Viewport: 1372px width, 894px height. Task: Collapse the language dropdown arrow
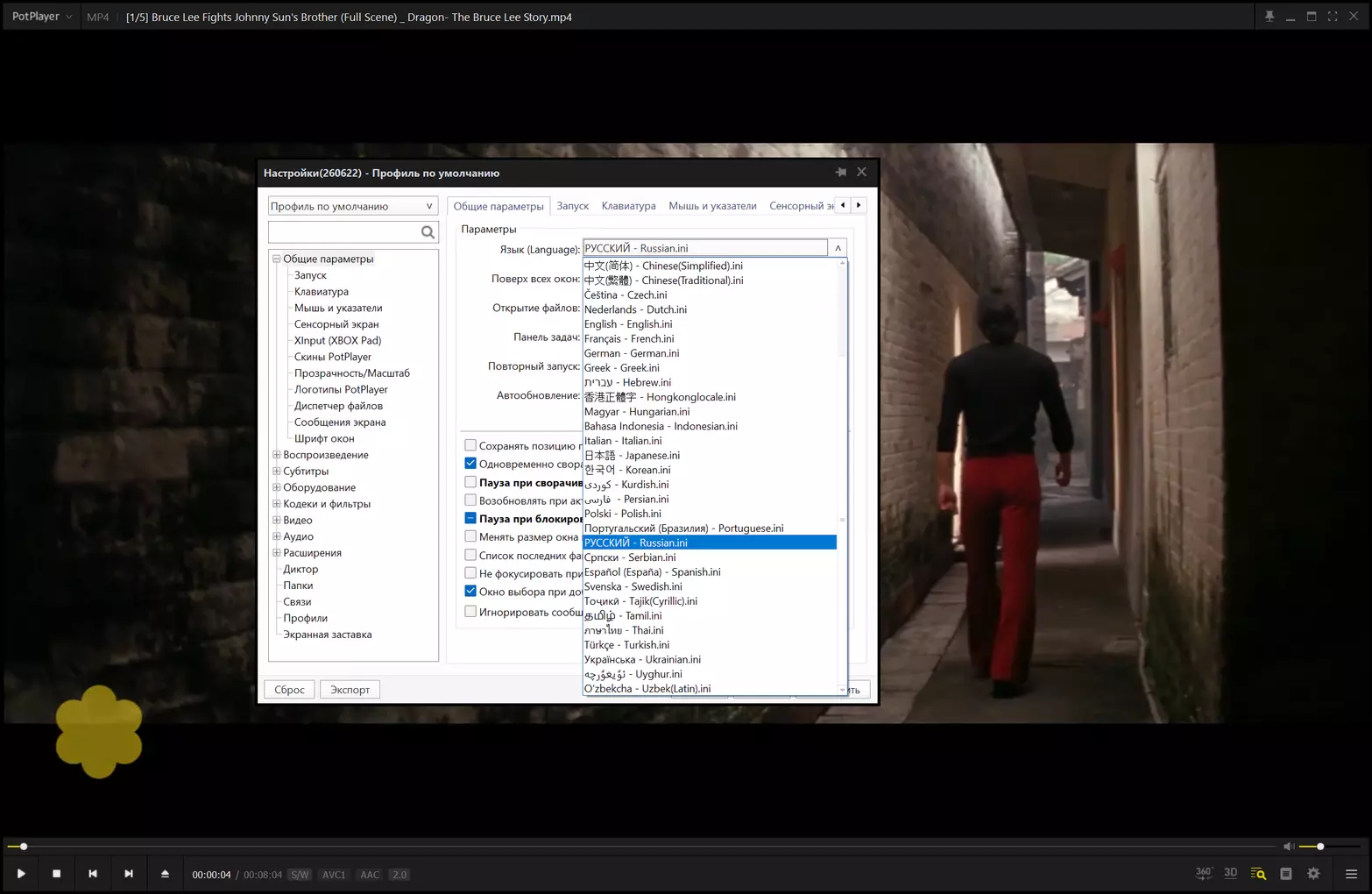click(838, 248)
